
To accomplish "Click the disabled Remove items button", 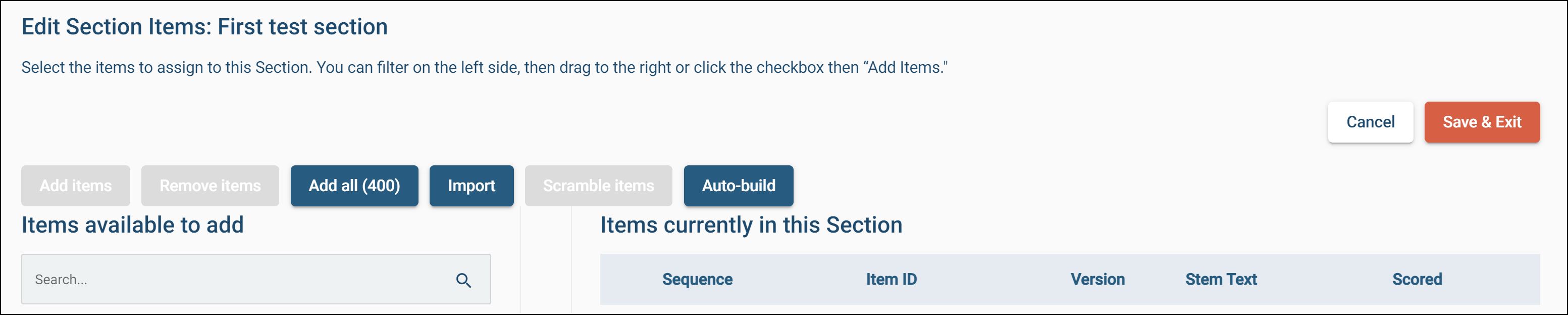I will coord(210,186).
